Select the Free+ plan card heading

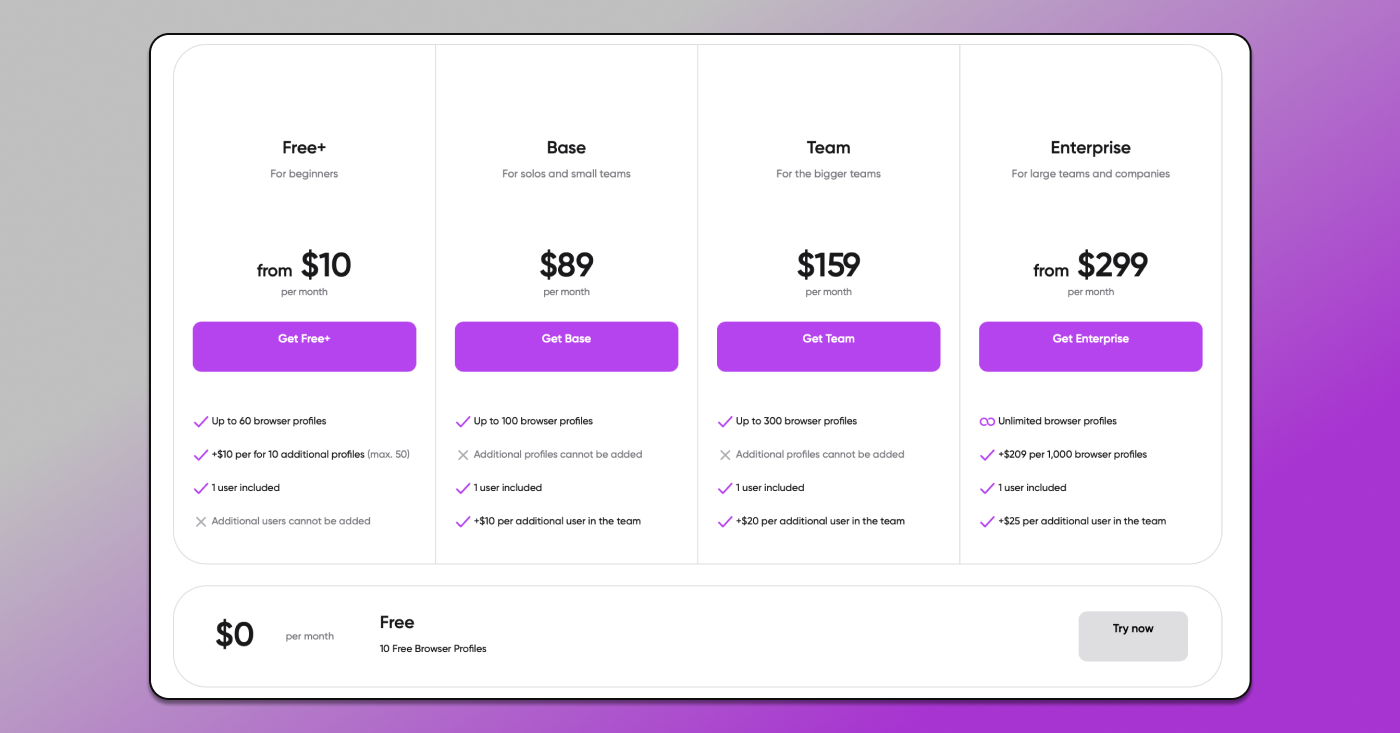click(304, 147)
